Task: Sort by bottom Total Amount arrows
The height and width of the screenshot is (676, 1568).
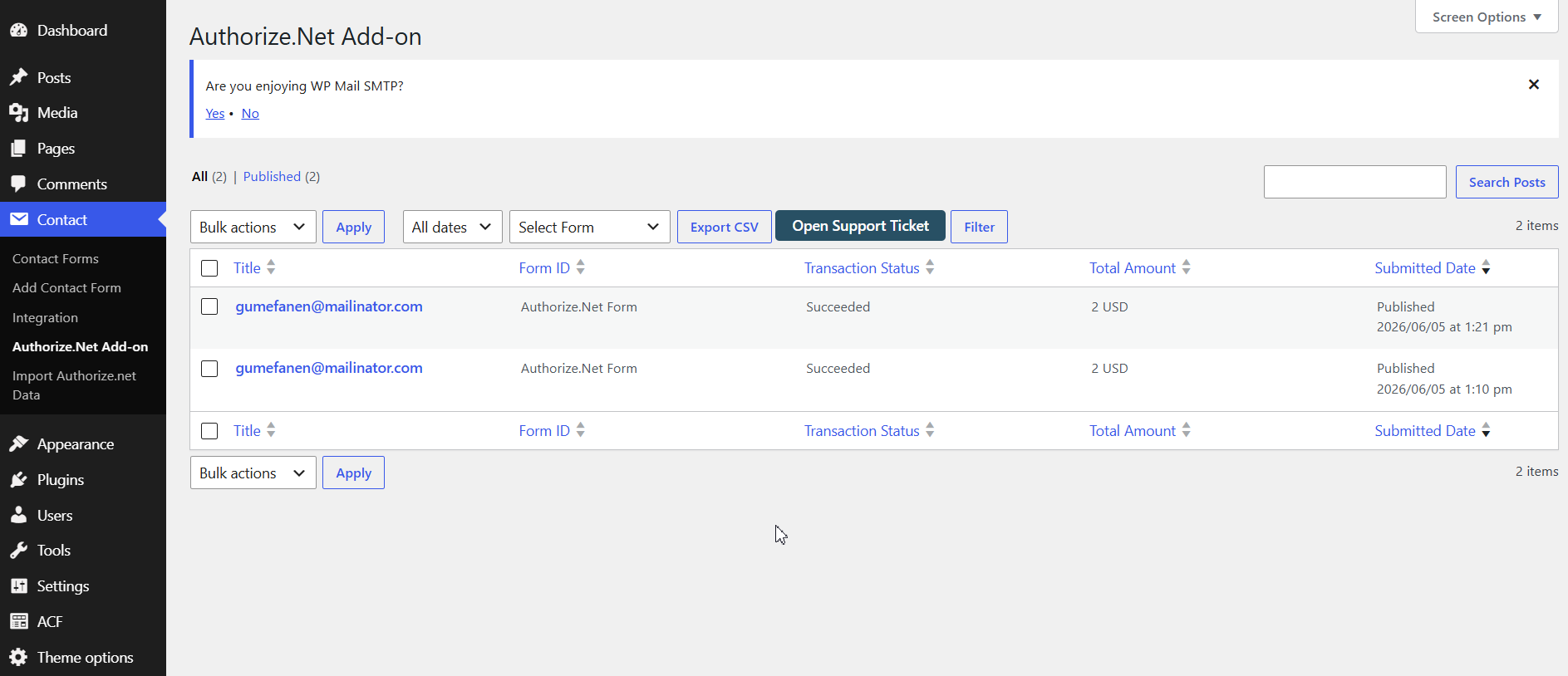Action: click(1186, 430)
